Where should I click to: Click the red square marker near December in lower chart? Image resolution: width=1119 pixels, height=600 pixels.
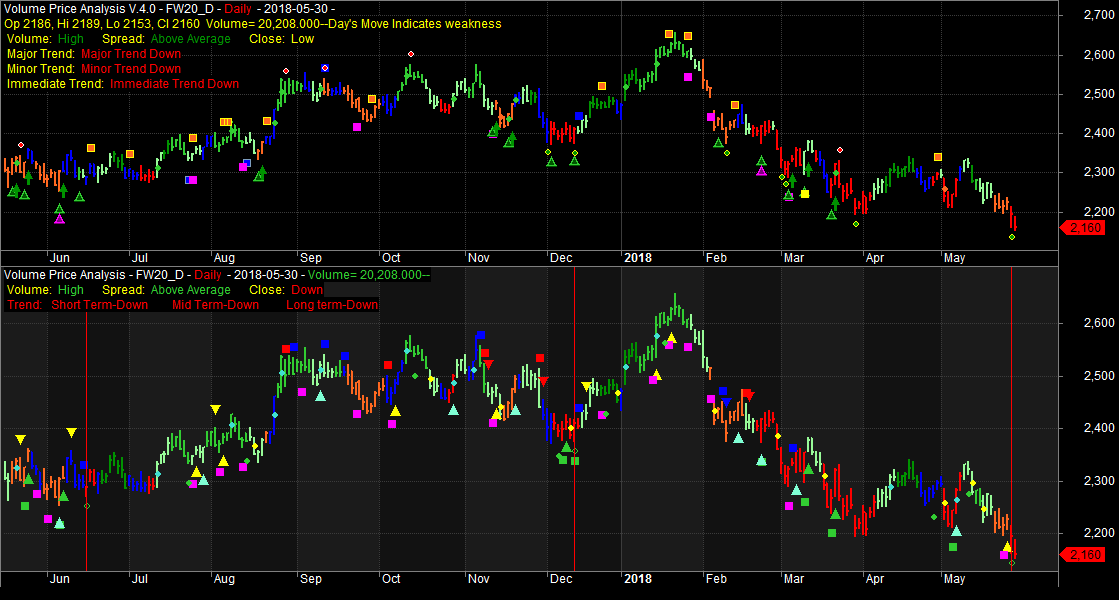(540, 357)
